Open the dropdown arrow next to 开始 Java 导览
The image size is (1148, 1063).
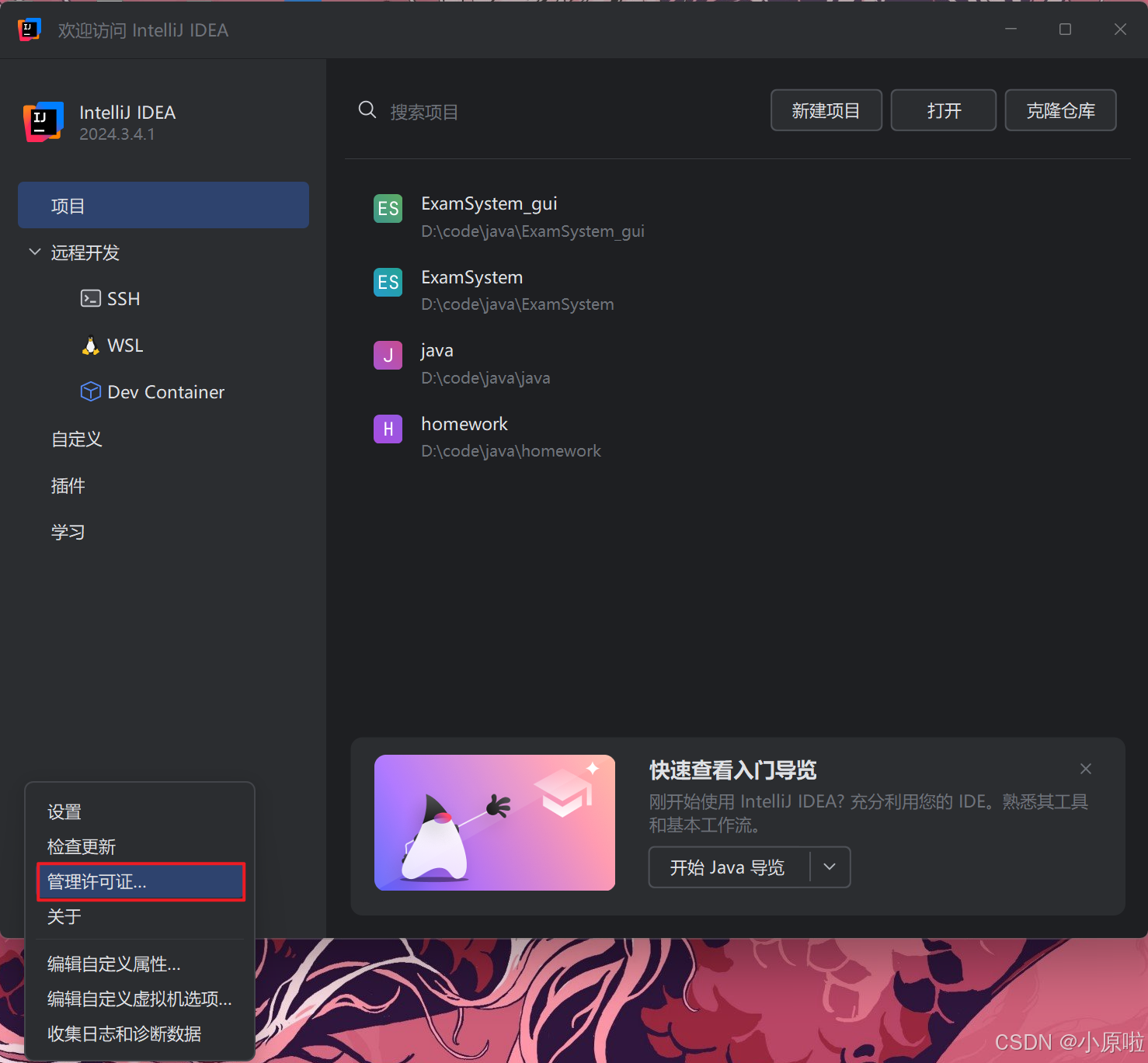tap(830, 867)
